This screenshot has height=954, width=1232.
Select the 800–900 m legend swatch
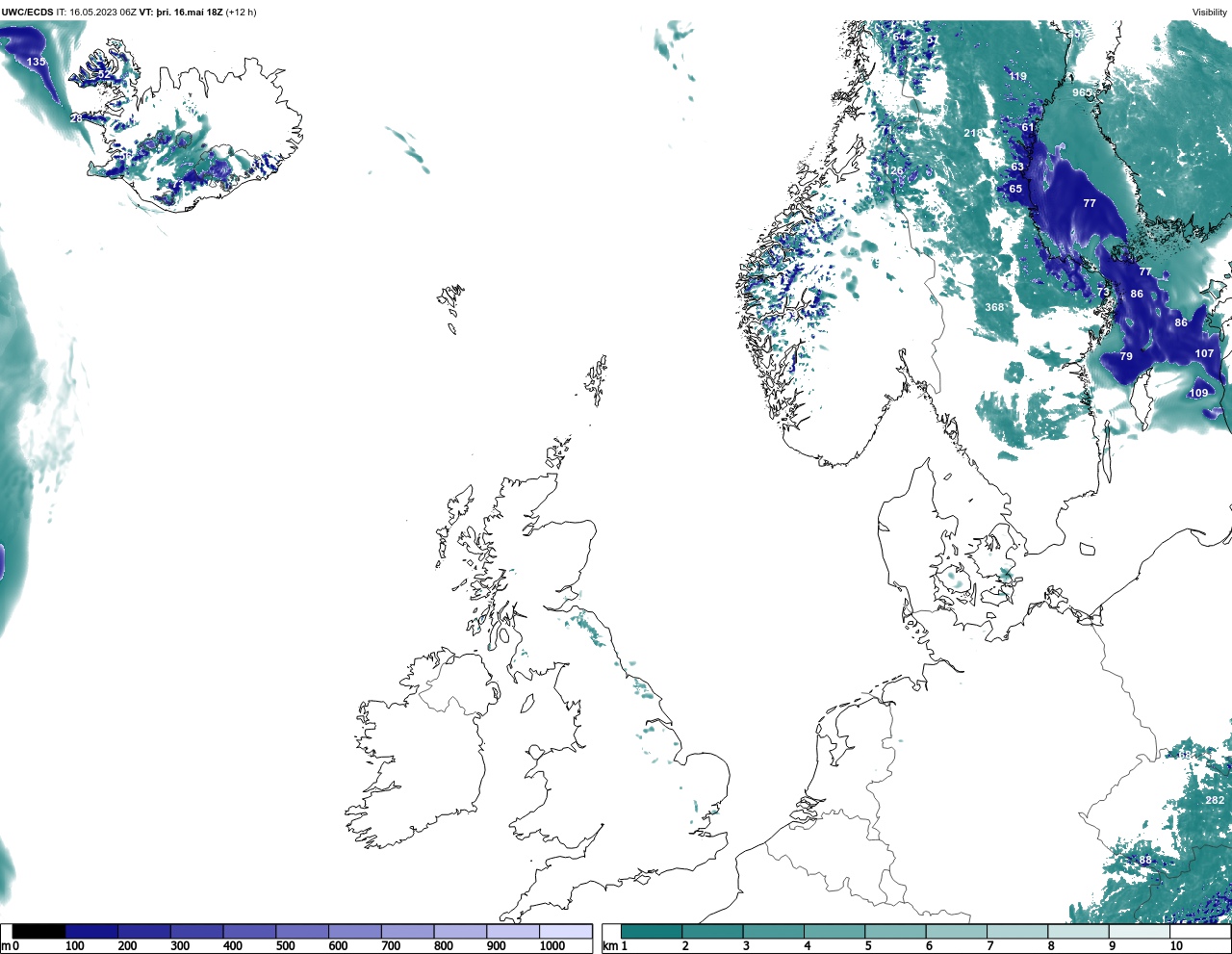[x=460, y=931]
